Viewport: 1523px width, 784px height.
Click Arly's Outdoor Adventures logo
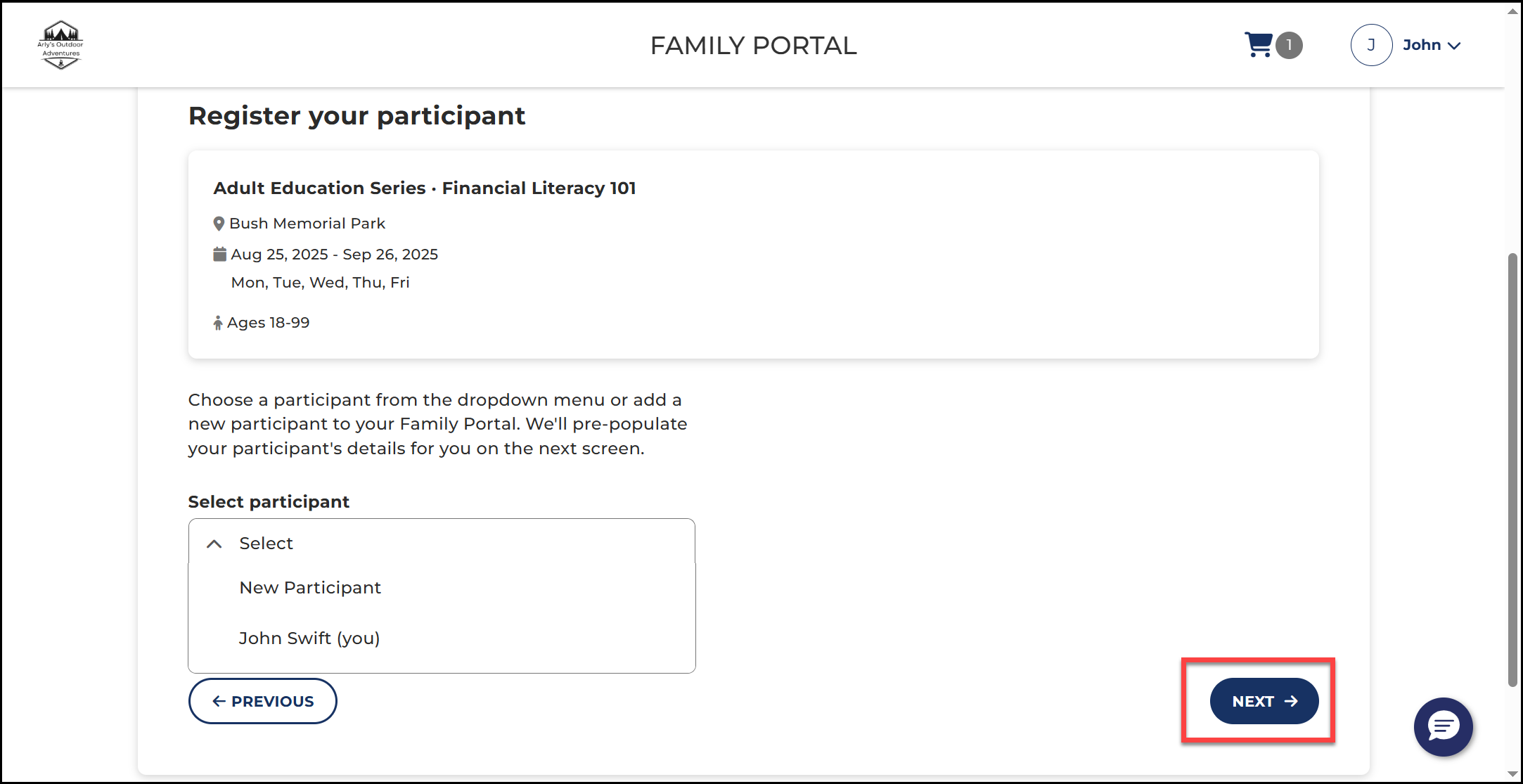click(x=60, y=45)
